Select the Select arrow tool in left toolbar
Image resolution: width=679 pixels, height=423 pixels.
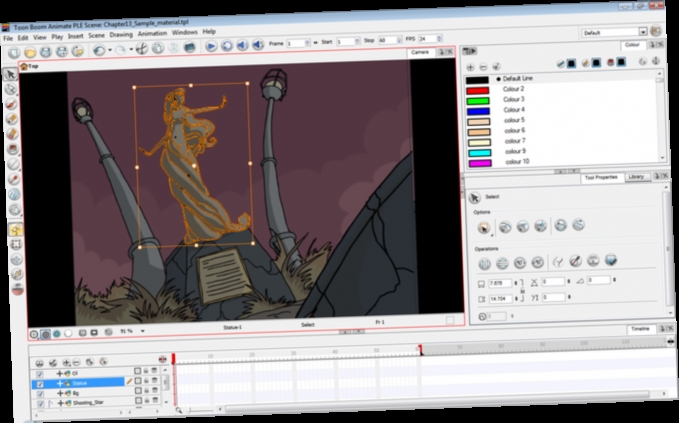click(x=10, y=74)
